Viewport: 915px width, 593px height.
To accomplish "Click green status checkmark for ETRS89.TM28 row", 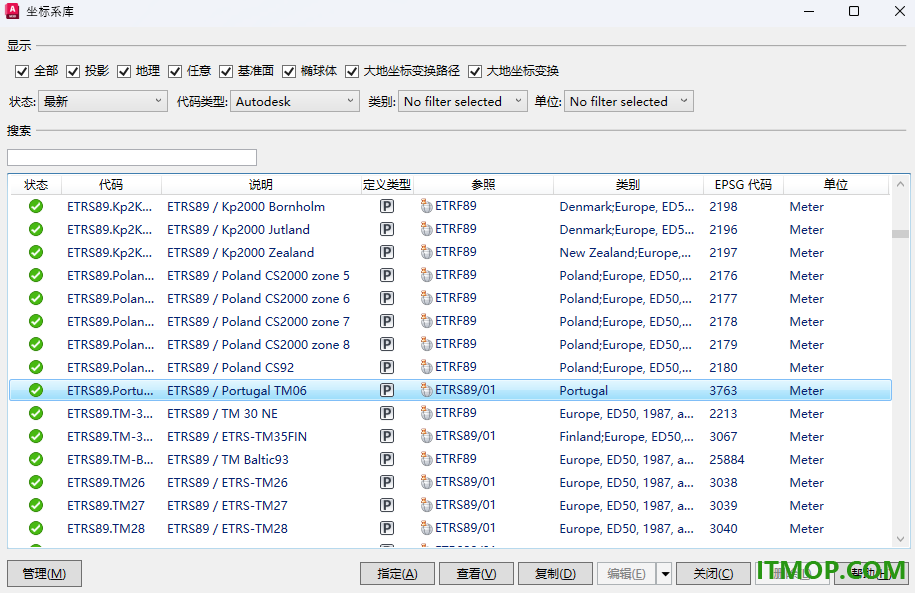I will (x=36, y=528).
